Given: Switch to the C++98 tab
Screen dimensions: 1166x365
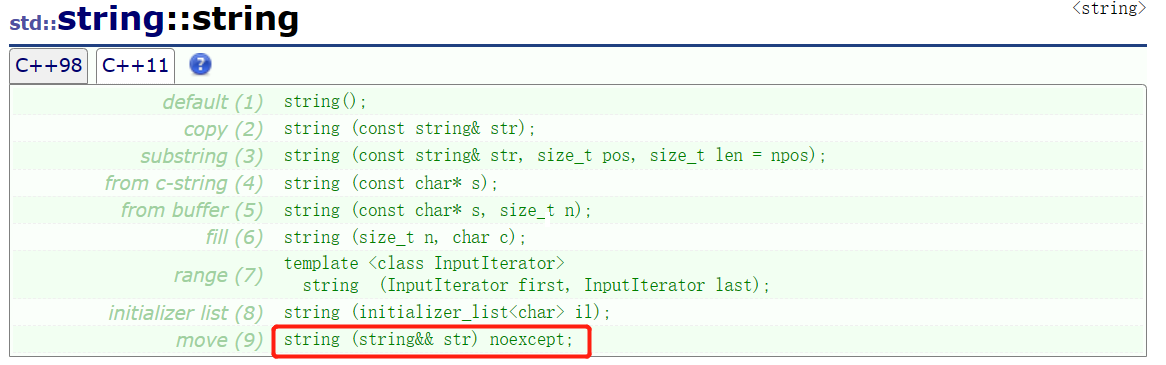Looking at the screenshot, I should [48, 65].
